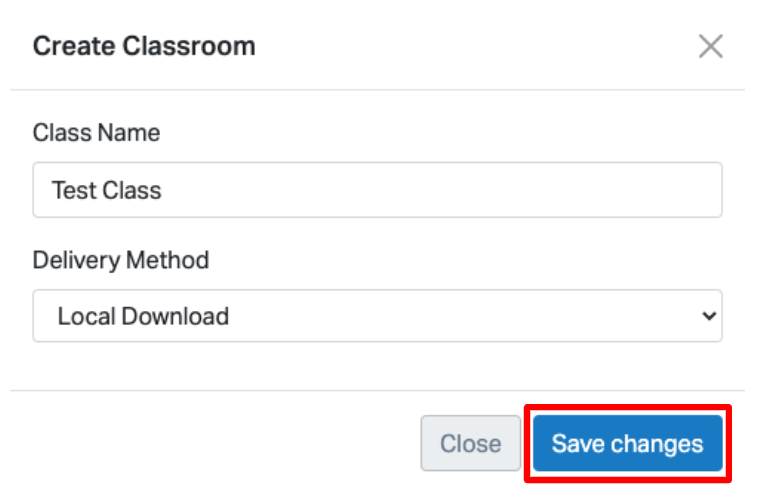Click the X icon to dismiss dialog
This screenshot has height=497, width=757.
[710, 46]
